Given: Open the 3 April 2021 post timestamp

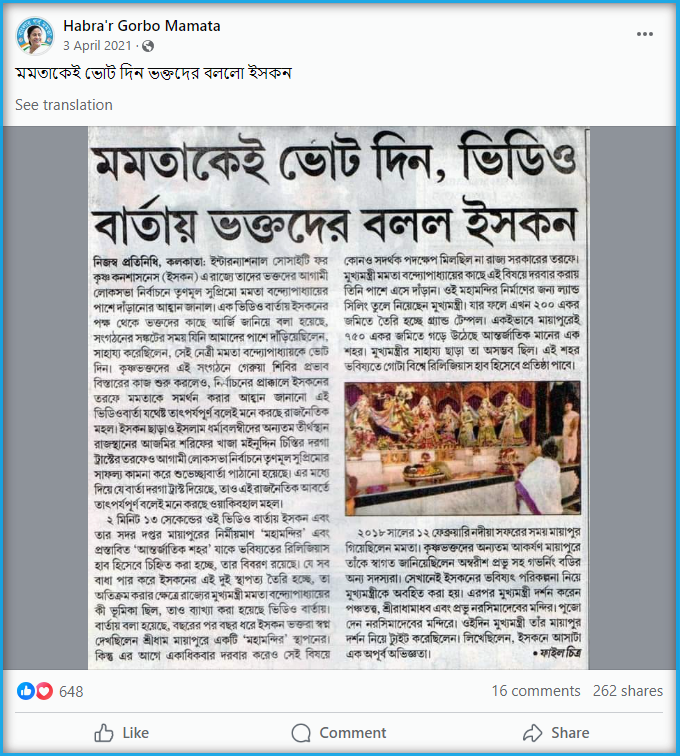Looking at the screenshot, I should click(x=97, y=46).
